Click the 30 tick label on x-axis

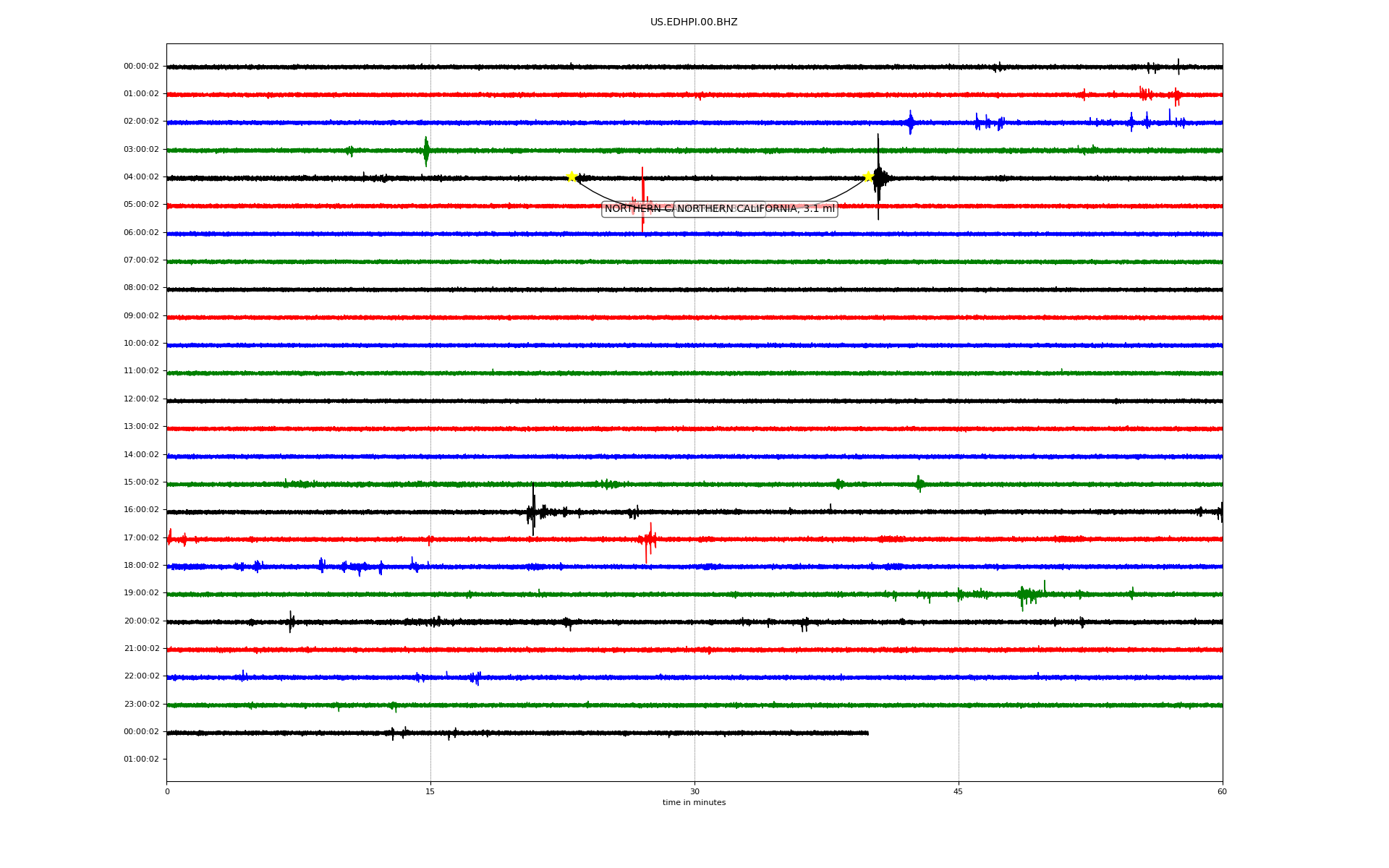pos(694,791)
